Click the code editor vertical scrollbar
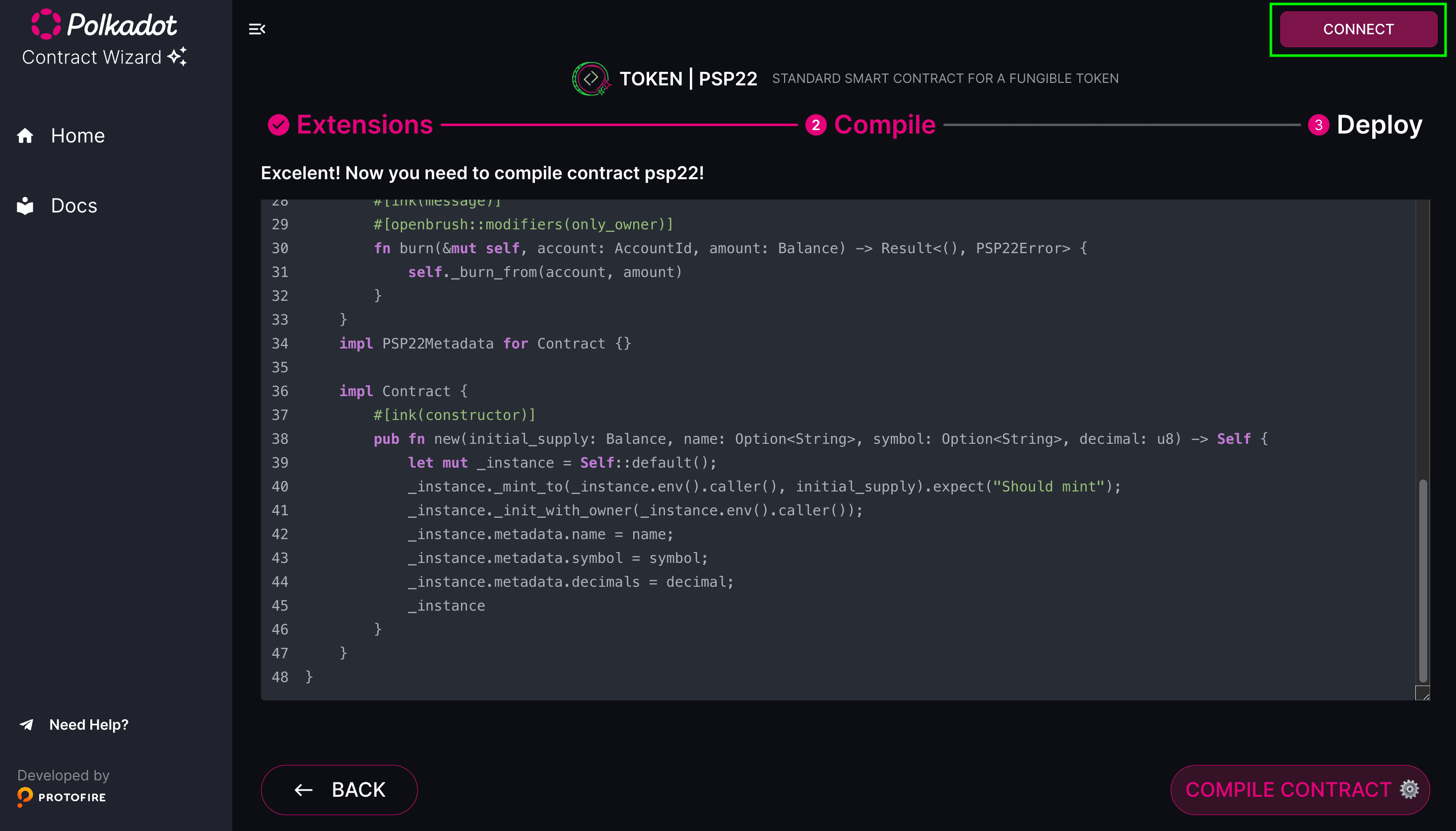Image resolution: width=1456 pixels, height=831 pixels. click(1423, 580)
